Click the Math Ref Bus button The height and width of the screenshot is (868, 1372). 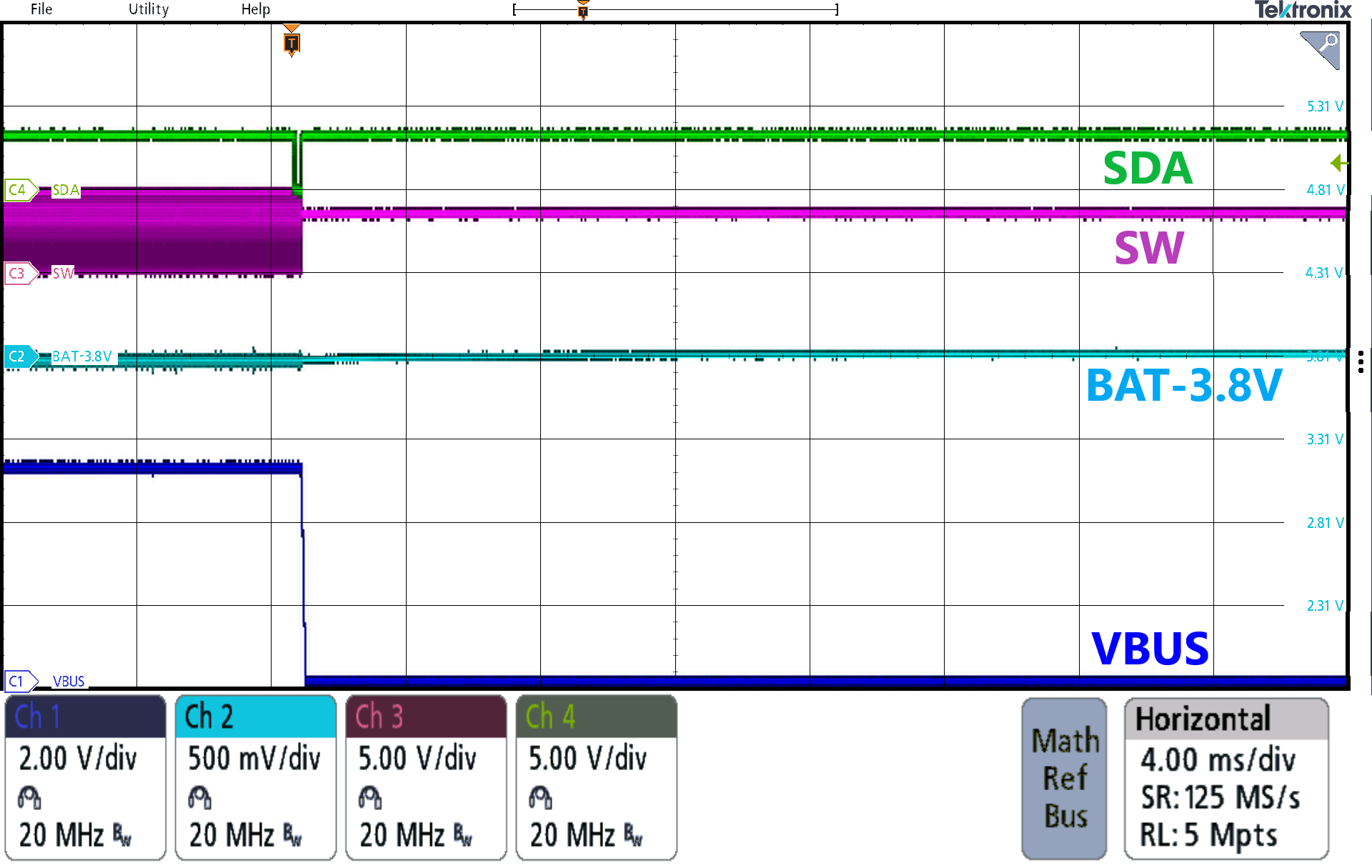(x=1064, y=777)
